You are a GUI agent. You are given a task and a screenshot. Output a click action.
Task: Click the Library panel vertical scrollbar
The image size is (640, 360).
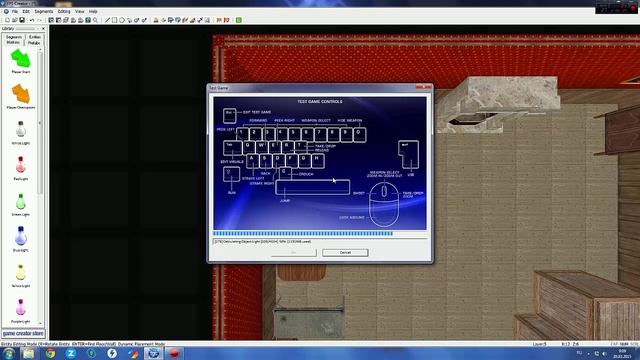coord(40,186)
